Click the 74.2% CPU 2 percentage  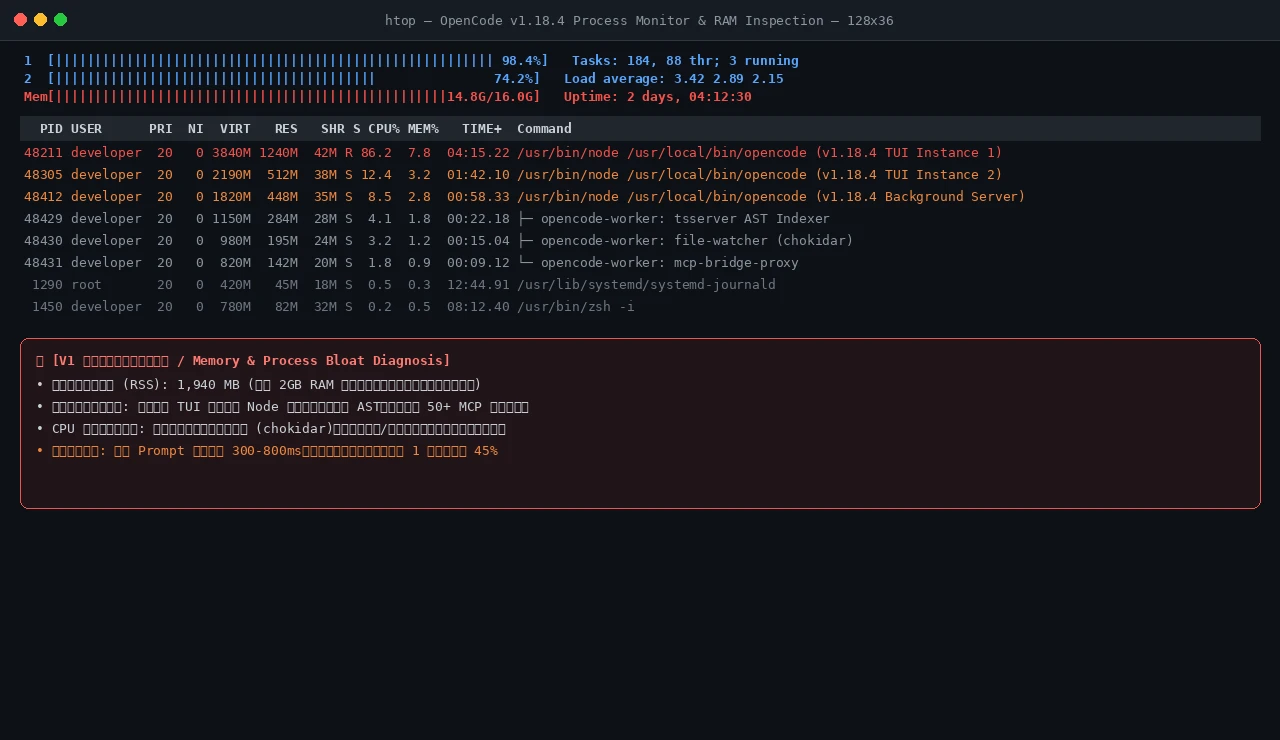[513, 78]
